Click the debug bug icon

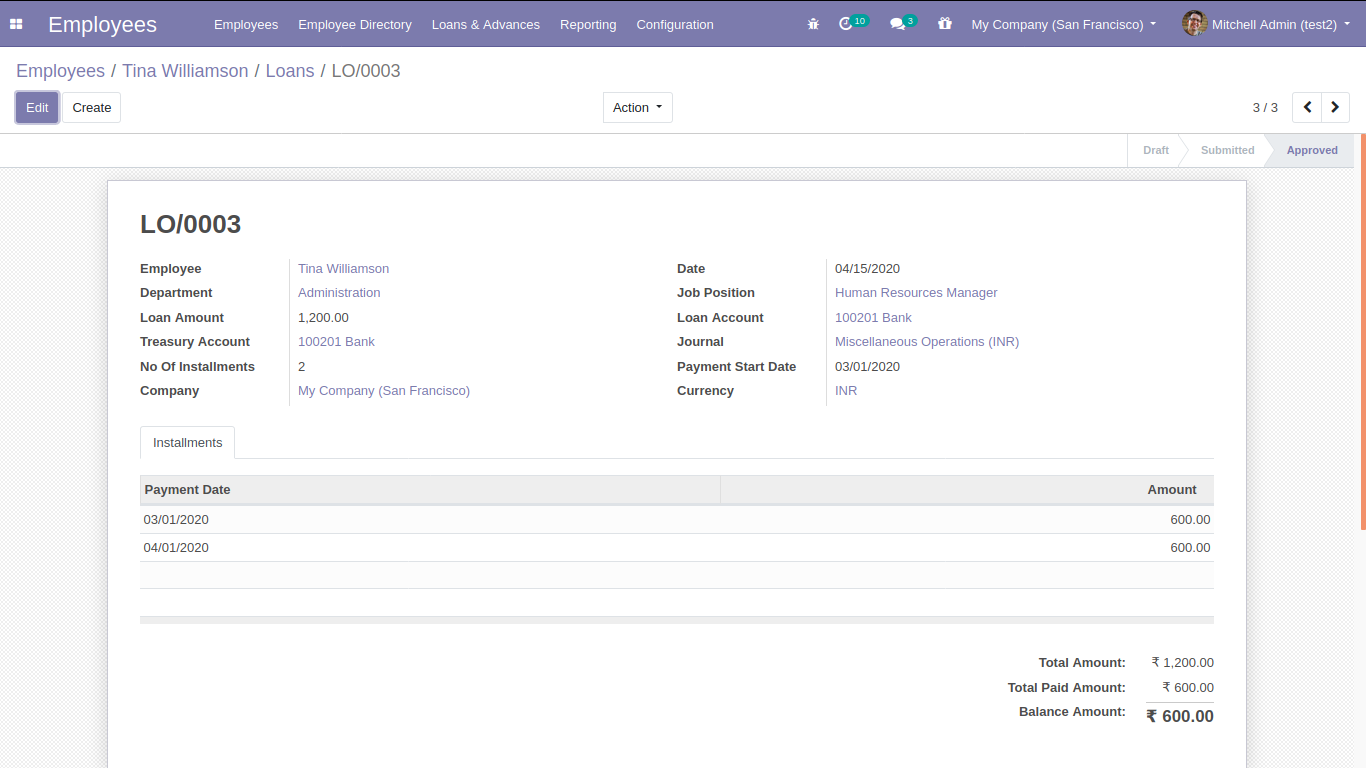813,24
